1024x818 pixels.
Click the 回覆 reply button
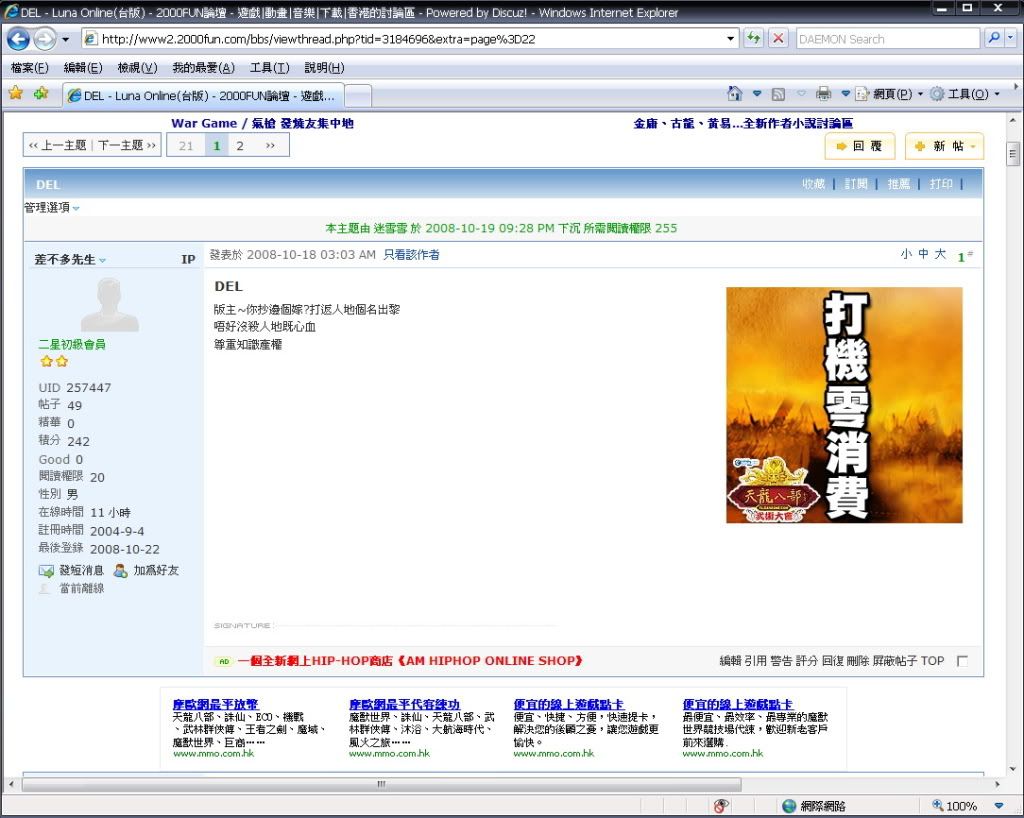pos(859,146)
